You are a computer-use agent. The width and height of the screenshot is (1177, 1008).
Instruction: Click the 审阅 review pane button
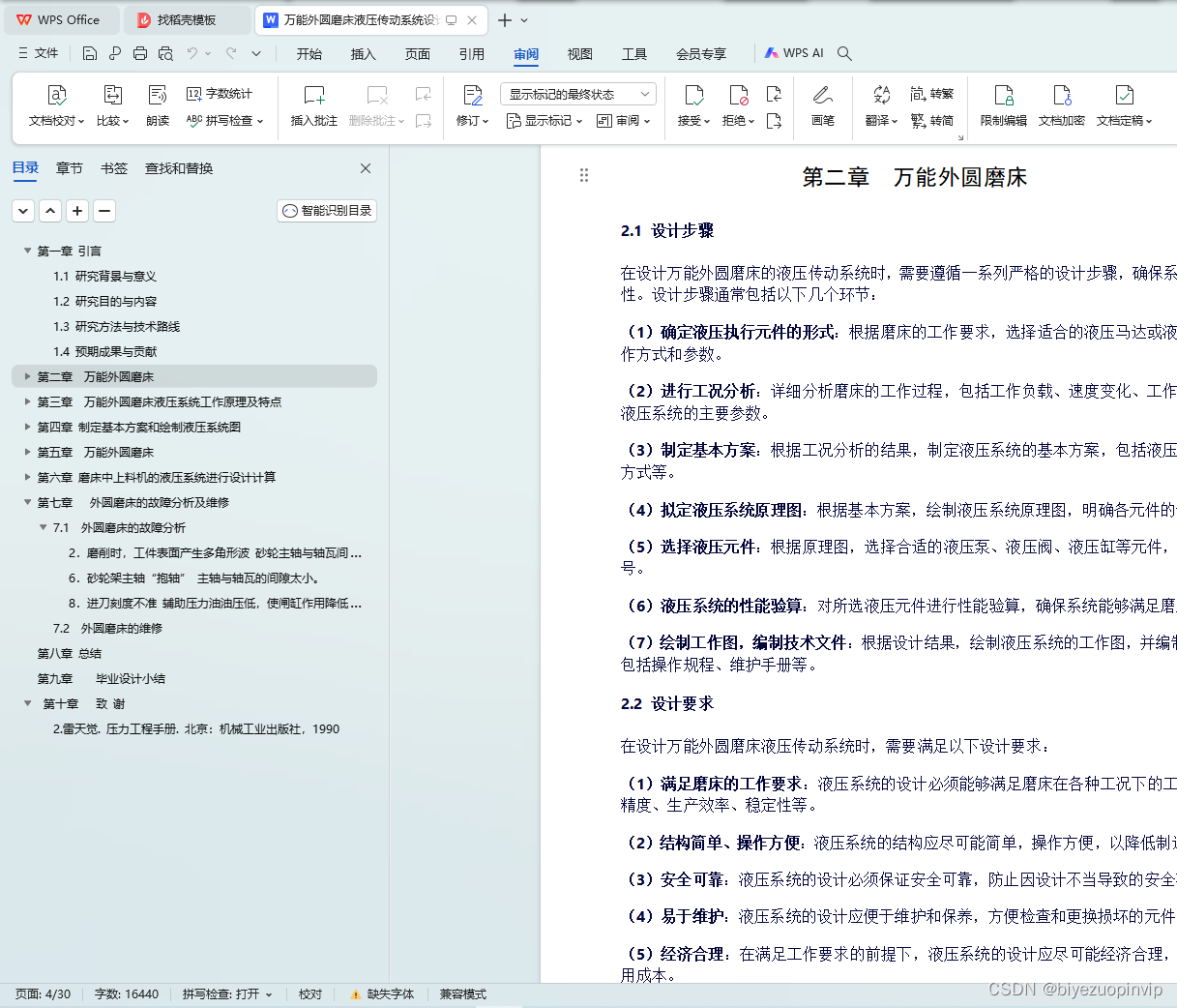coord(623,121)
